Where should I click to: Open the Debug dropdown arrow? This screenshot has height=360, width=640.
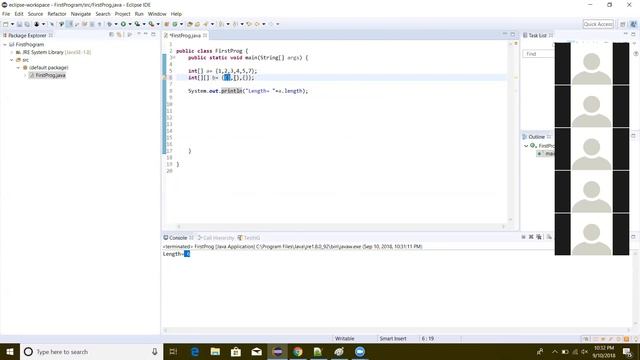click(116, 24)
